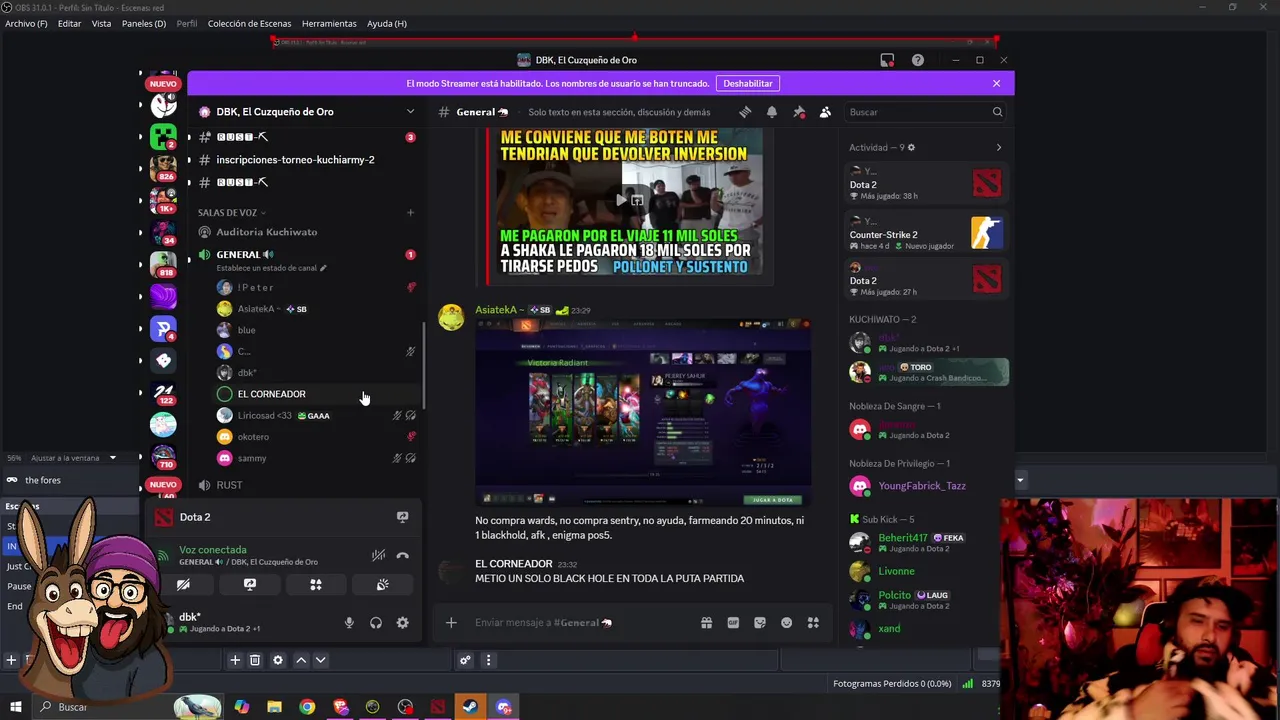This screenshot has height=720, width=1280.
Task: Open OBS Editar menu
Action: 69,23
